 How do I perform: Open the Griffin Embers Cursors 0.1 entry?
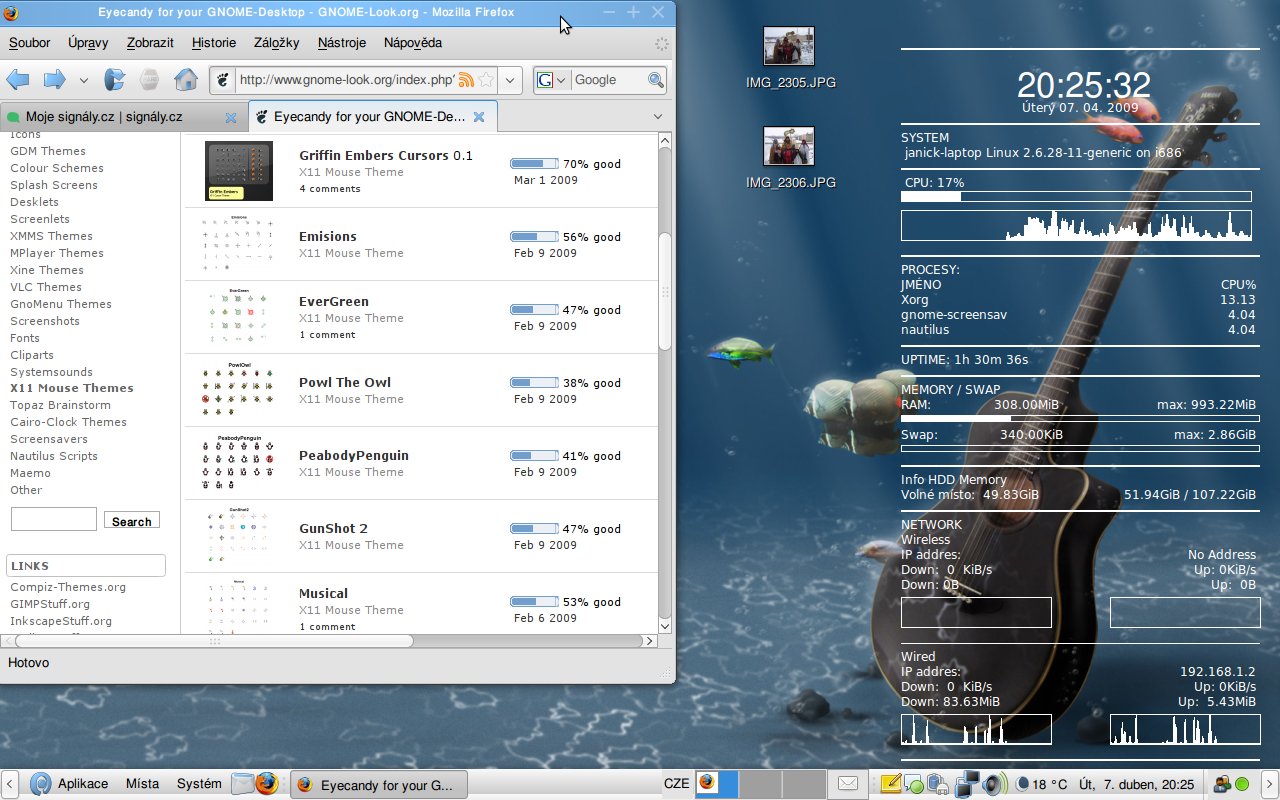coord(386,156)
